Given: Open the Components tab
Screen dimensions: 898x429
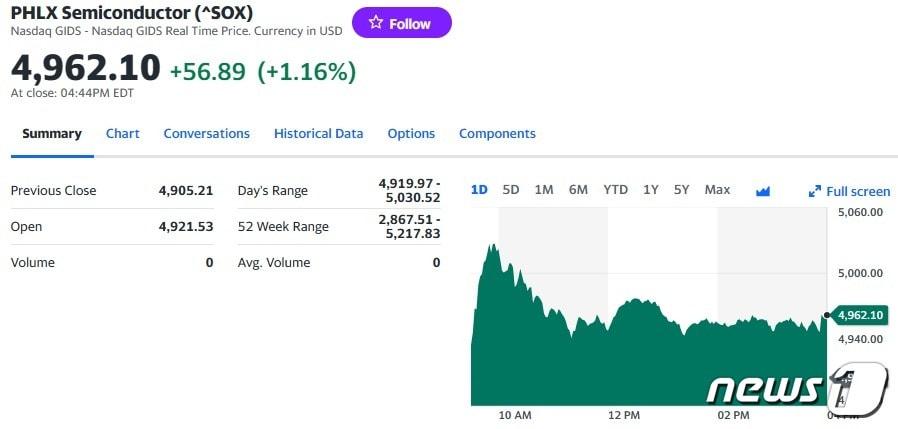Looking at the screenshot, I should click(497, 133).
